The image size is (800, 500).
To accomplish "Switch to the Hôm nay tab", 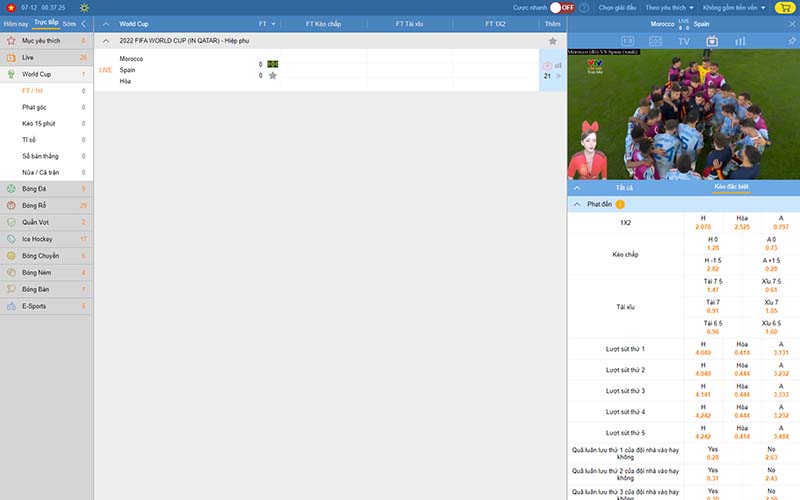I will click(x=16, y=24).
